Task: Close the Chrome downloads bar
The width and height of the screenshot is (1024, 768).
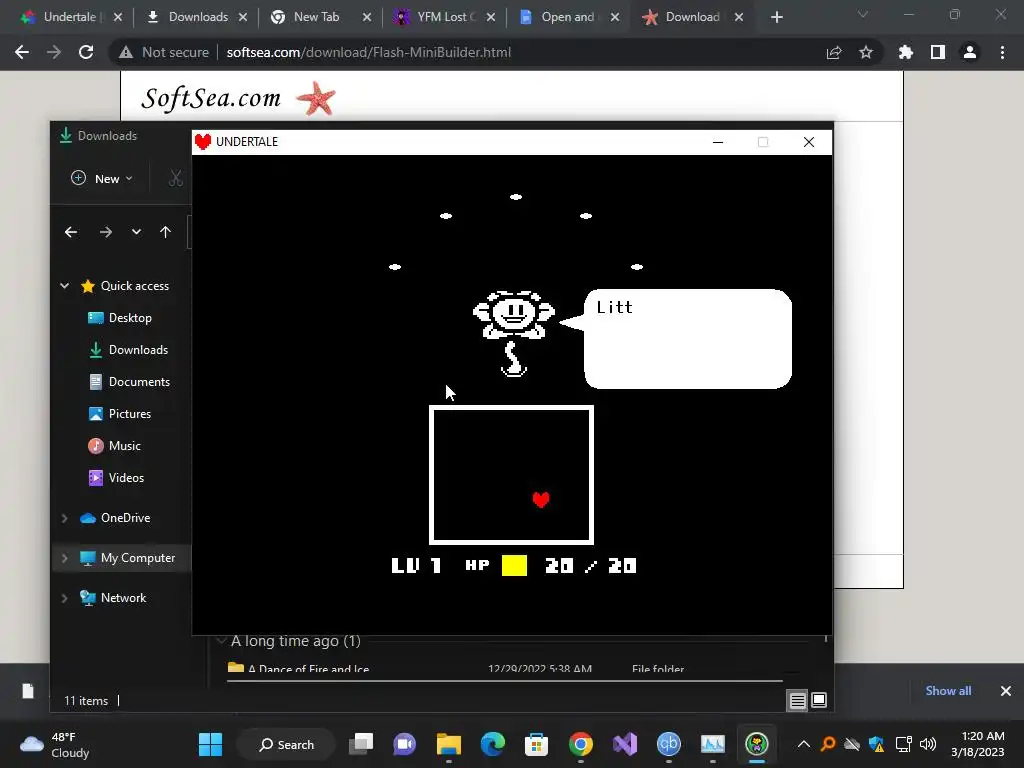Action: (x=1006, y=691)
